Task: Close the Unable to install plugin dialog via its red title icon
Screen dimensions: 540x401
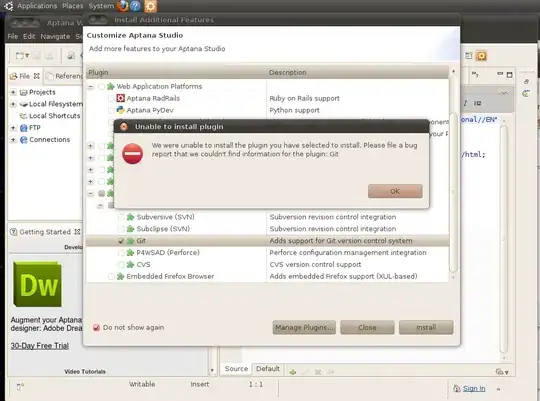Action: tap(123, 127)
